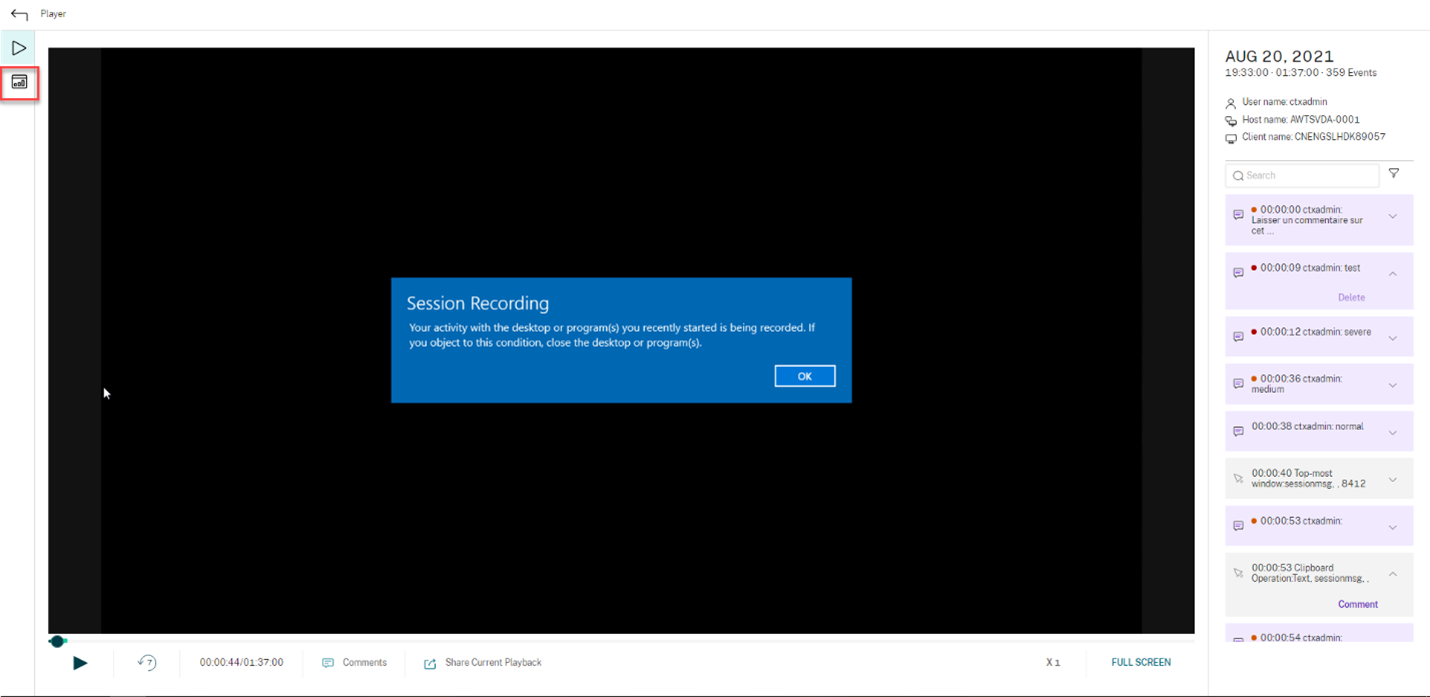Screen dimensions: 1430x697
Task: Jump to 00:00:38 ctxadmin: normal event
Action: [x=1307, y=426]
